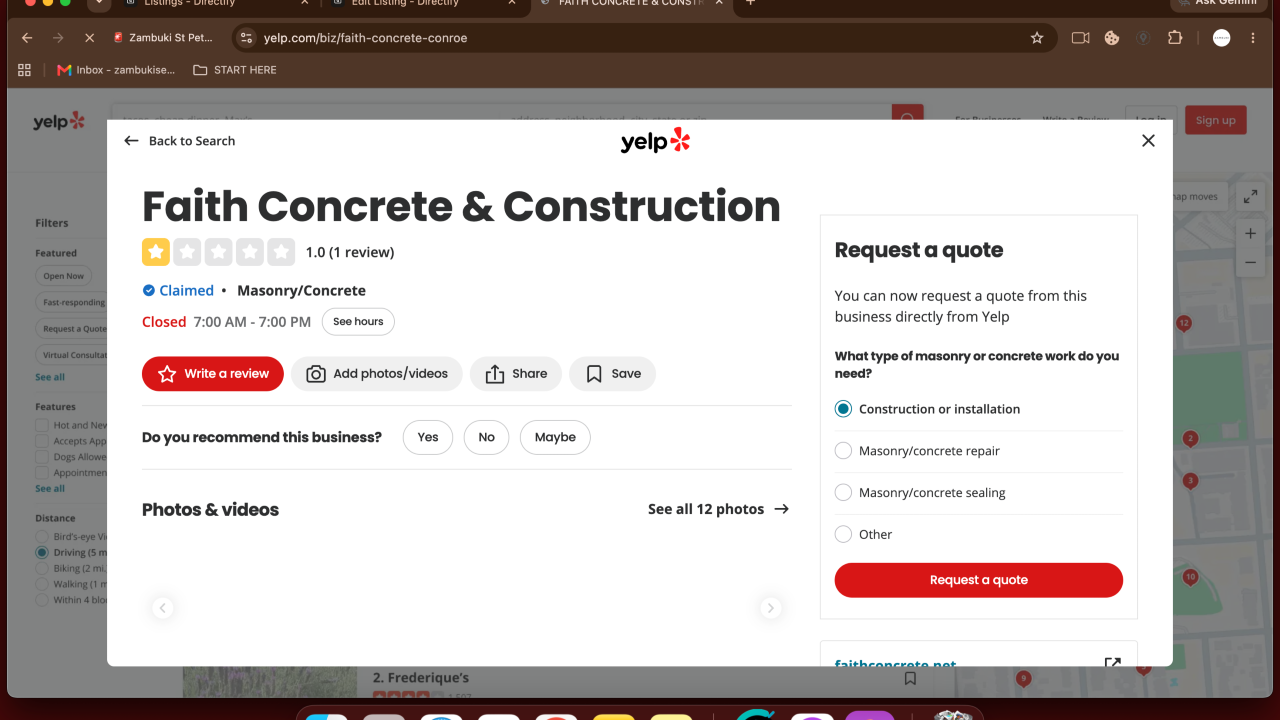Image resolution: width=1280 pixels, height=720 pixels.
Task: Open the Chrome apps grid icon
Action: 25,70
